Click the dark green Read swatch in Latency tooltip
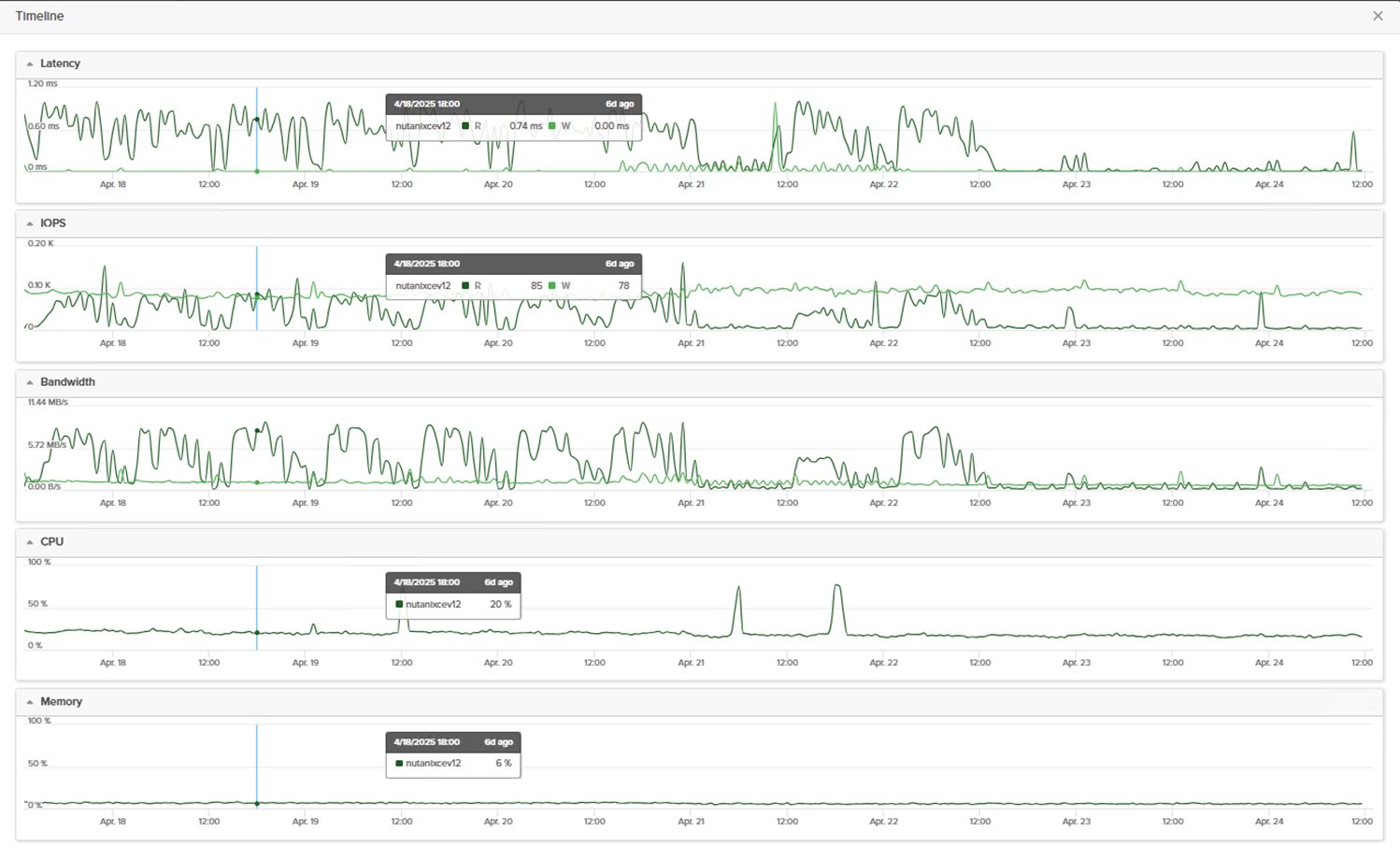The image size is (1400, 861). [x=465, y=126]
